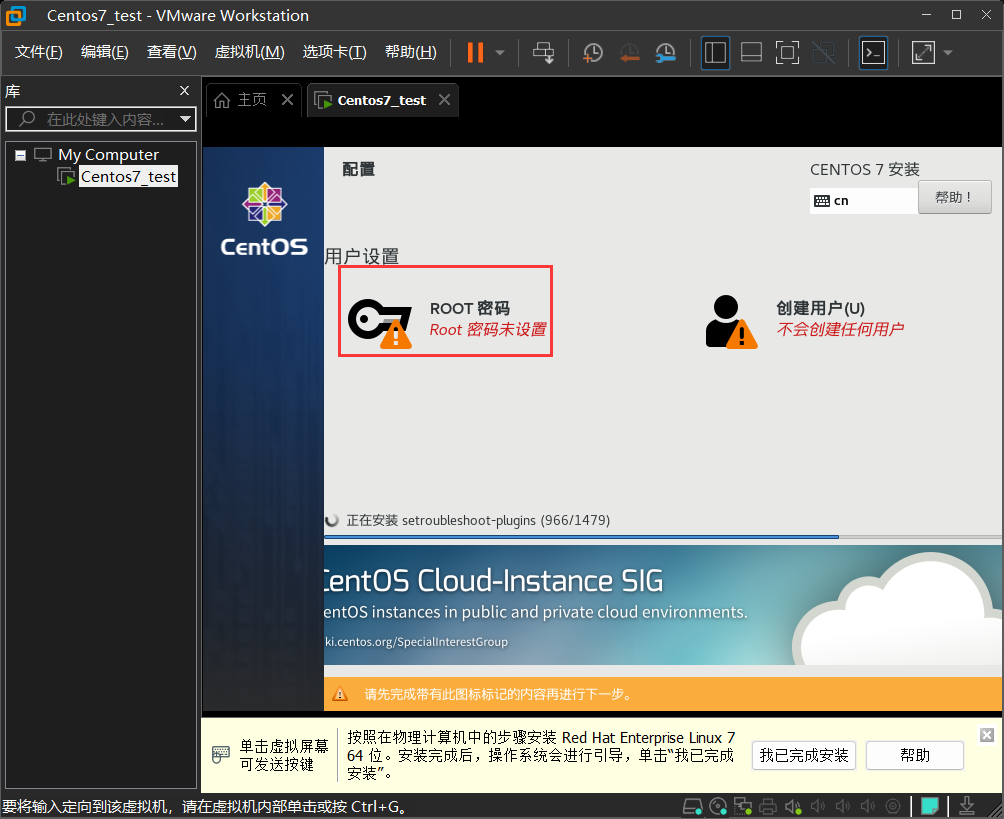
Task: Open the stretch mode dropdown arrow
Action: pos(948,53)
